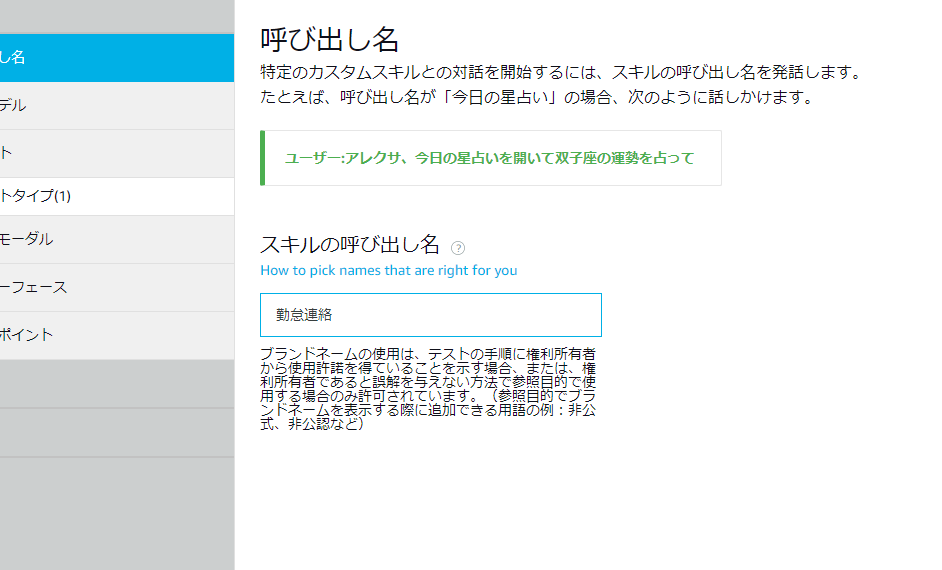942x570 pixels.
Task: Click the '呼び出し名' page heading
Action: click(329, 40)
